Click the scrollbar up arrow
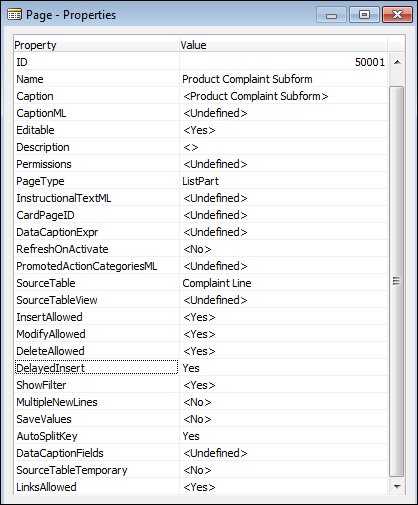 (397, 62)
